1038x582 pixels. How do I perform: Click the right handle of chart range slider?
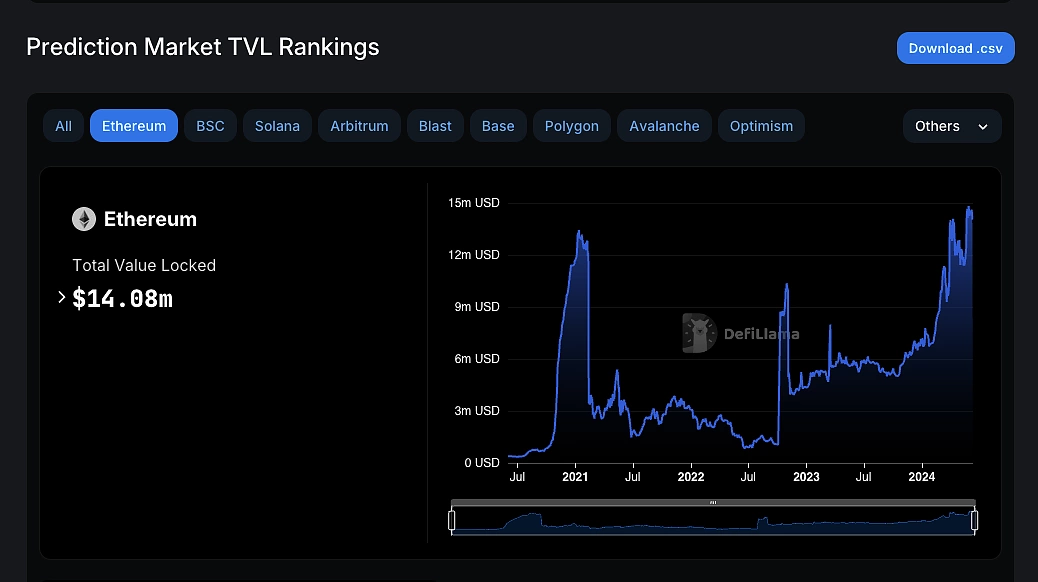pyautogui.click(x=974, y=520)
